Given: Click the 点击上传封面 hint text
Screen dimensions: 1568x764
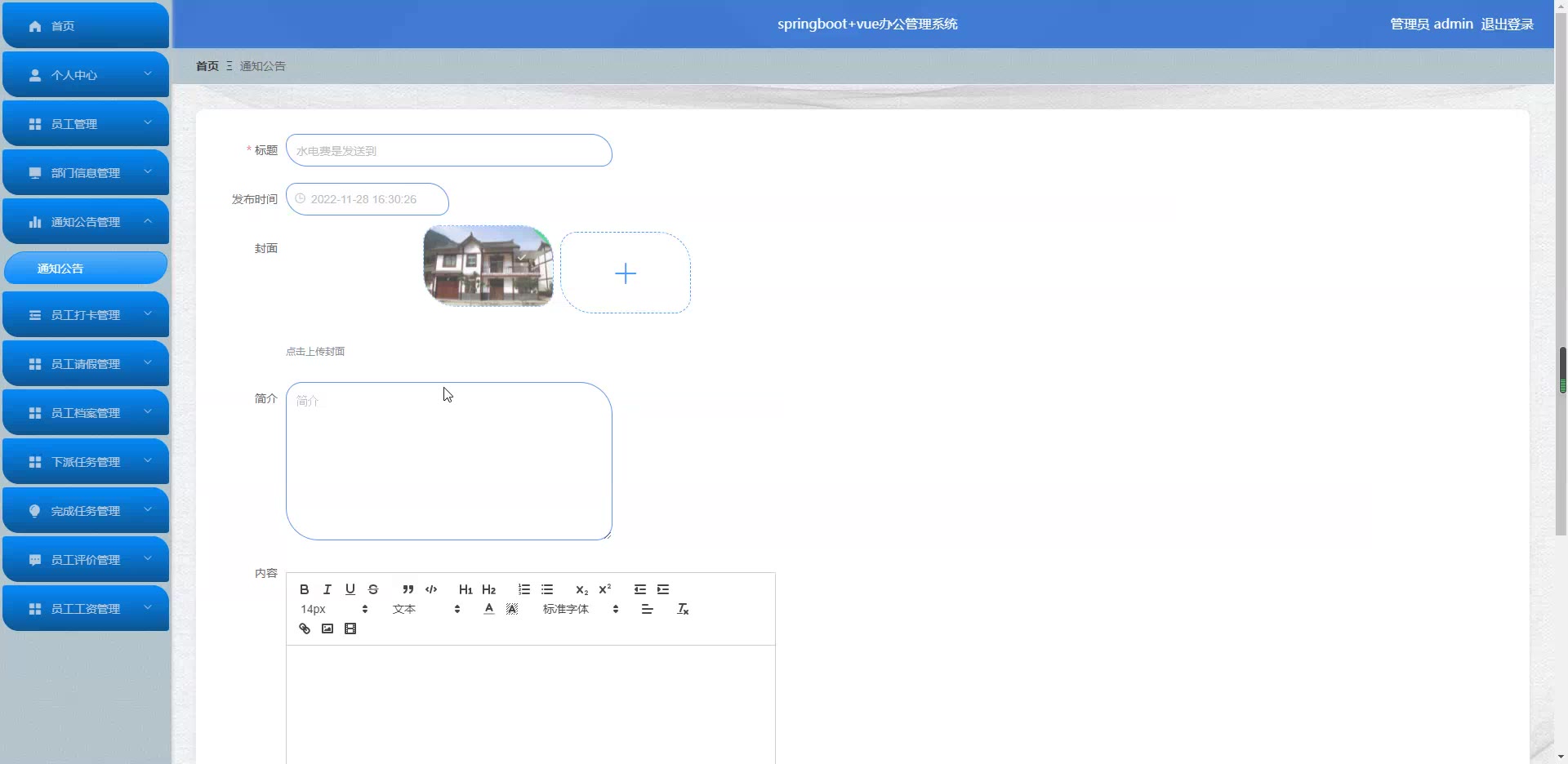Looking at the screenshot, I should pyautogui.click(x=315, y=351).
